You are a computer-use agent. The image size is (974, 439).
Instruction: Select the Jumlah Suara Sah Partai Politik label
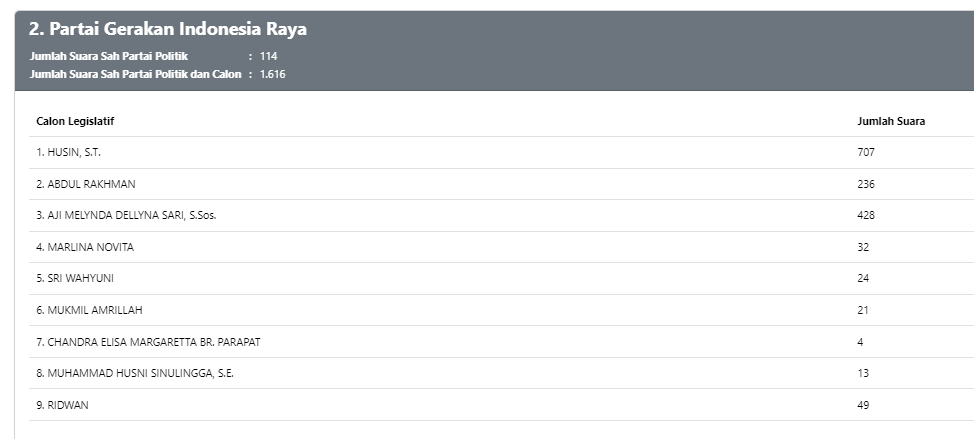click(109, 56)
